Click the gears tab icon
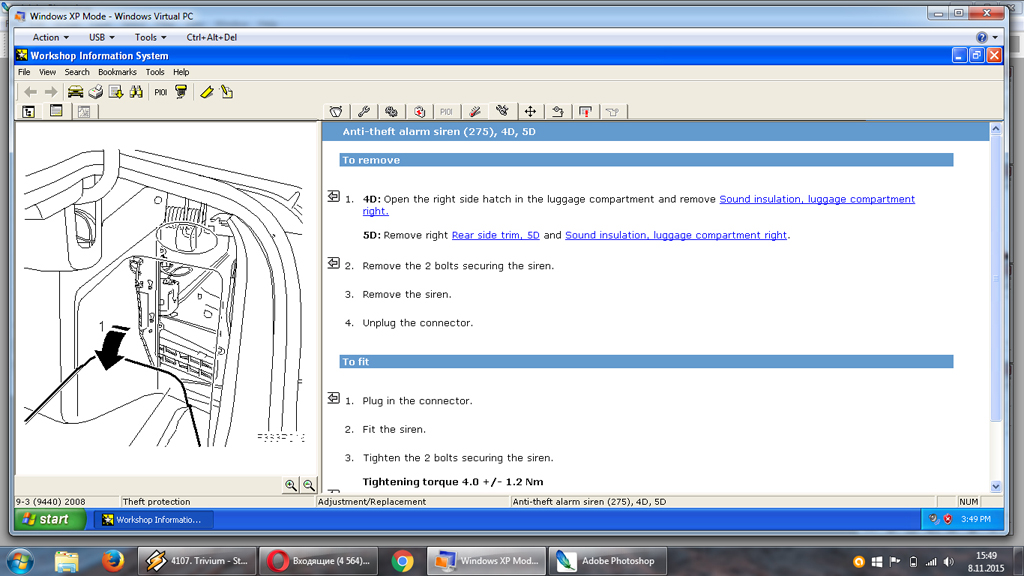This screenshot has width=1024, height=576. coord(392,112)
